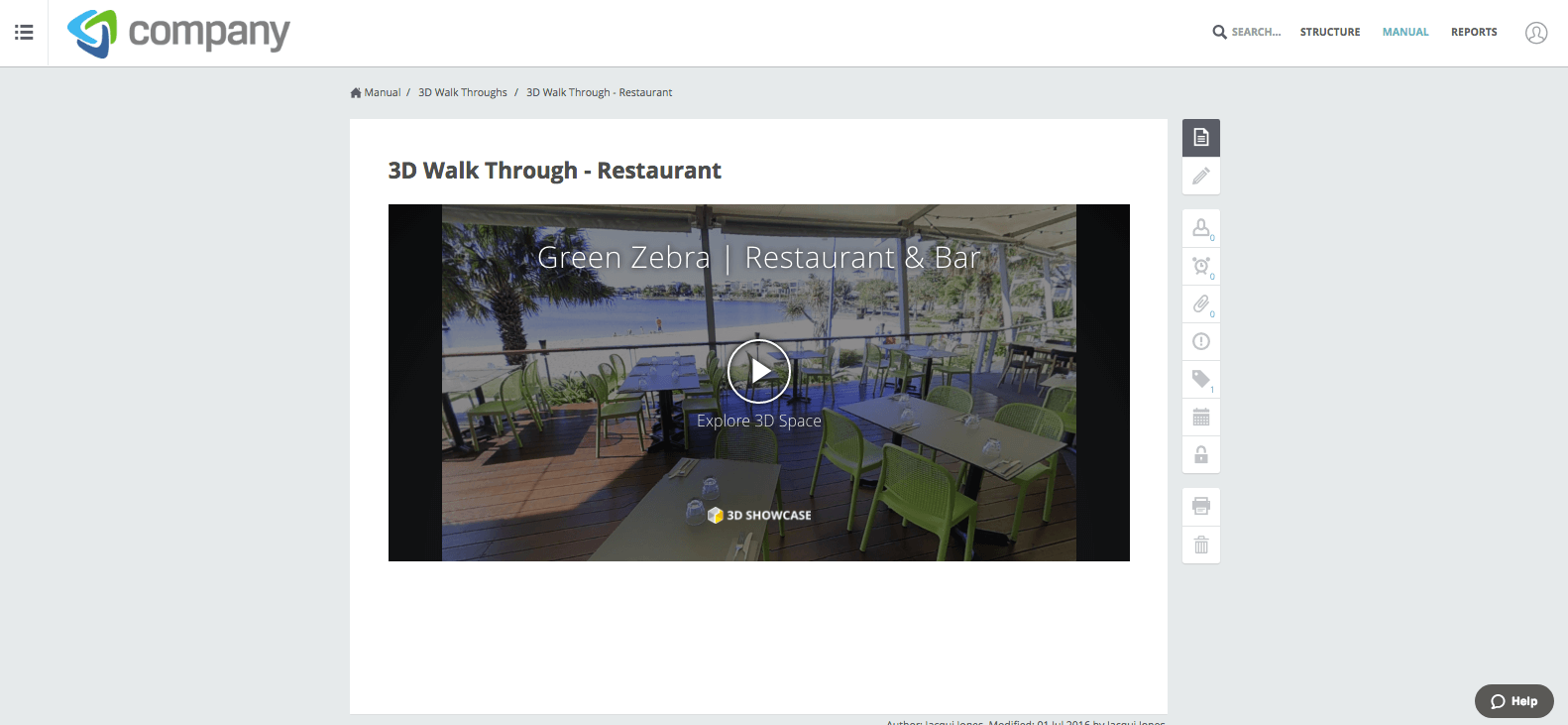Open the stamp approval icon
Screen dimensions: 1568x725
coord(1201,228)
